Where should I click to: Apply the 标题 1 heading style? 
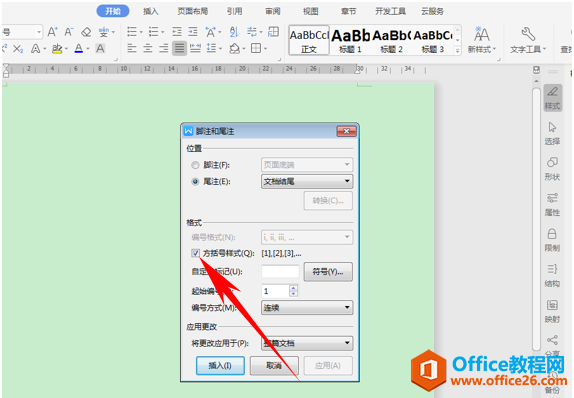[350, 40]
